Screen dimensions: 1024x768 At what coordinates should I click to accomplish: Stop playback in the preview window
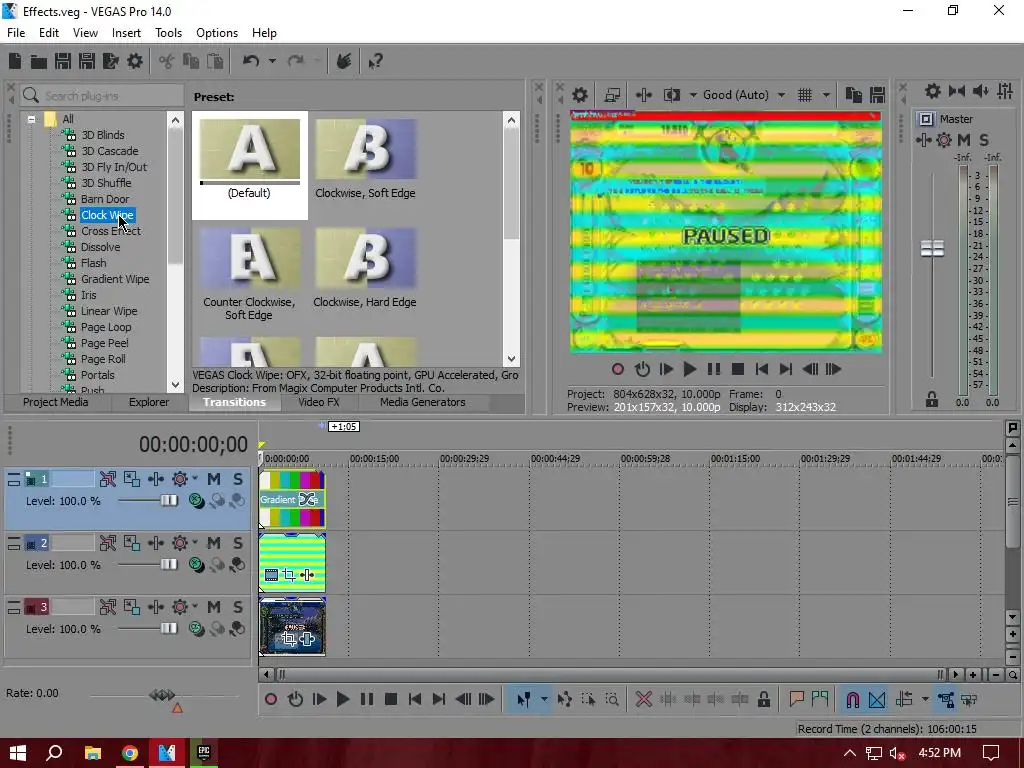[738, 369]
